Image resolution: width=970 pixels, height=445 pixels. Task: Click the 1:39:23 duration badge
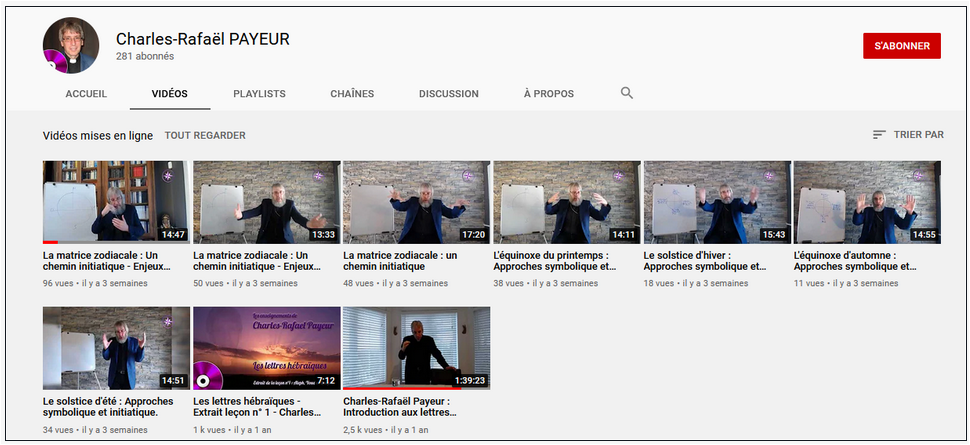(470, 380)
